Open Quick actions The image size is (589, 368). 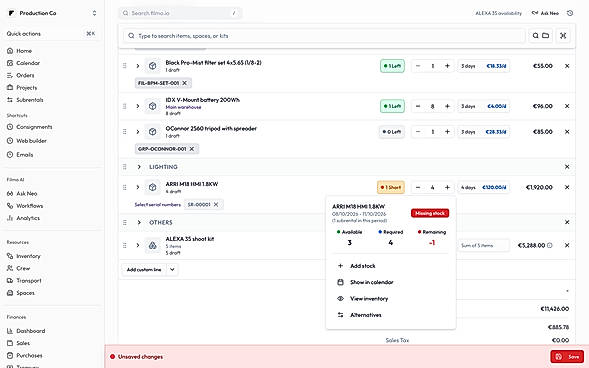51,34
